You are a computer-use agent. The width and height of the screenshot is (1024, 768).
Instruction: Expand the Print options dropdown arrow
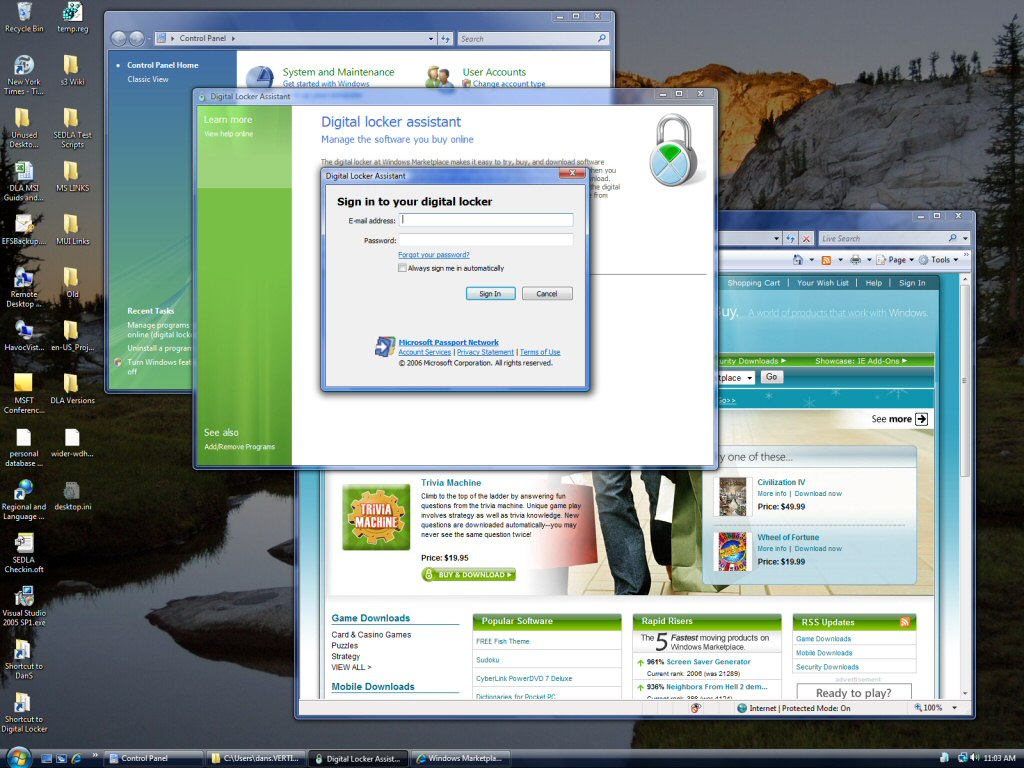[x=869, y=259]
